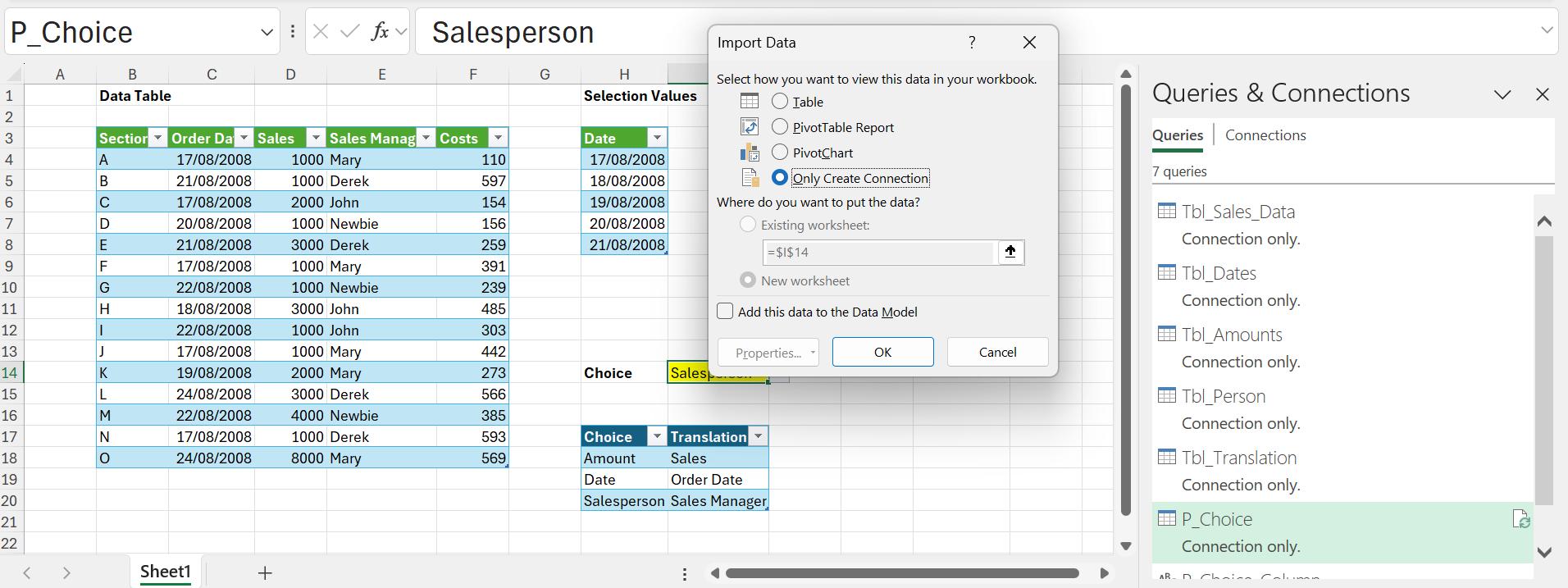Select the Tbl_Person query entry

(x=1342, y=409)
